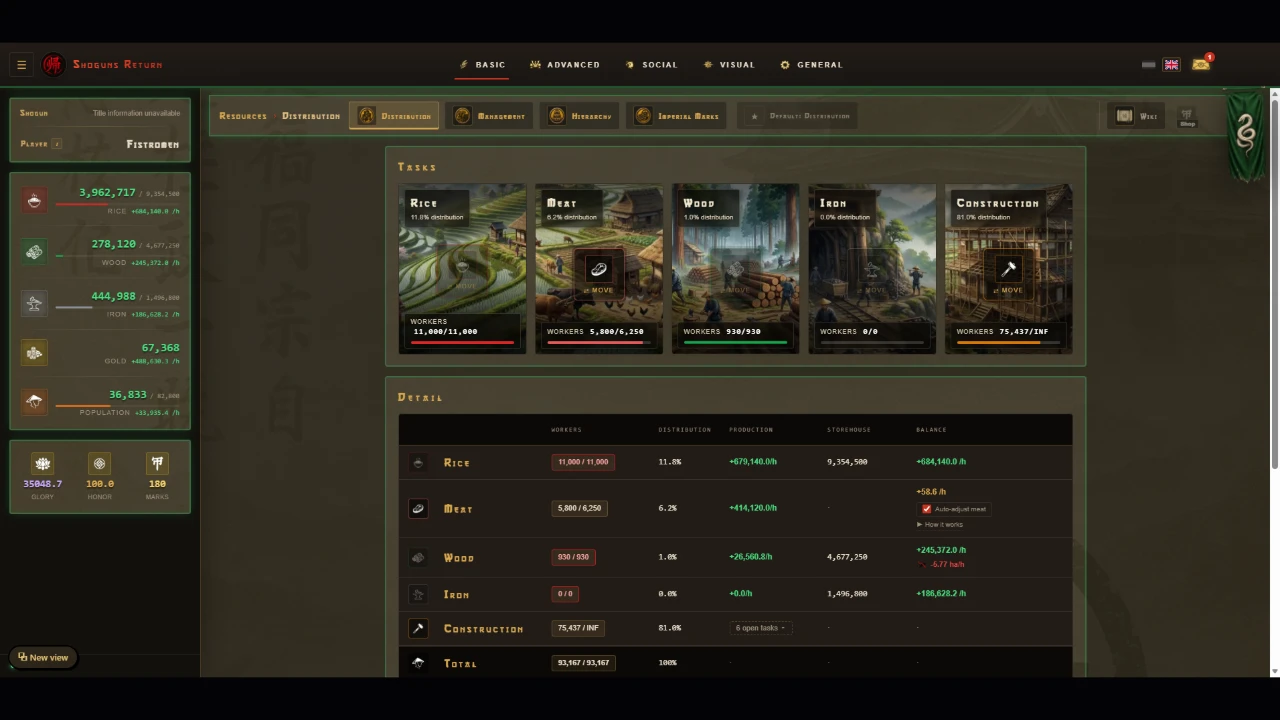Click the population icon in sidebar

(34, 401)
